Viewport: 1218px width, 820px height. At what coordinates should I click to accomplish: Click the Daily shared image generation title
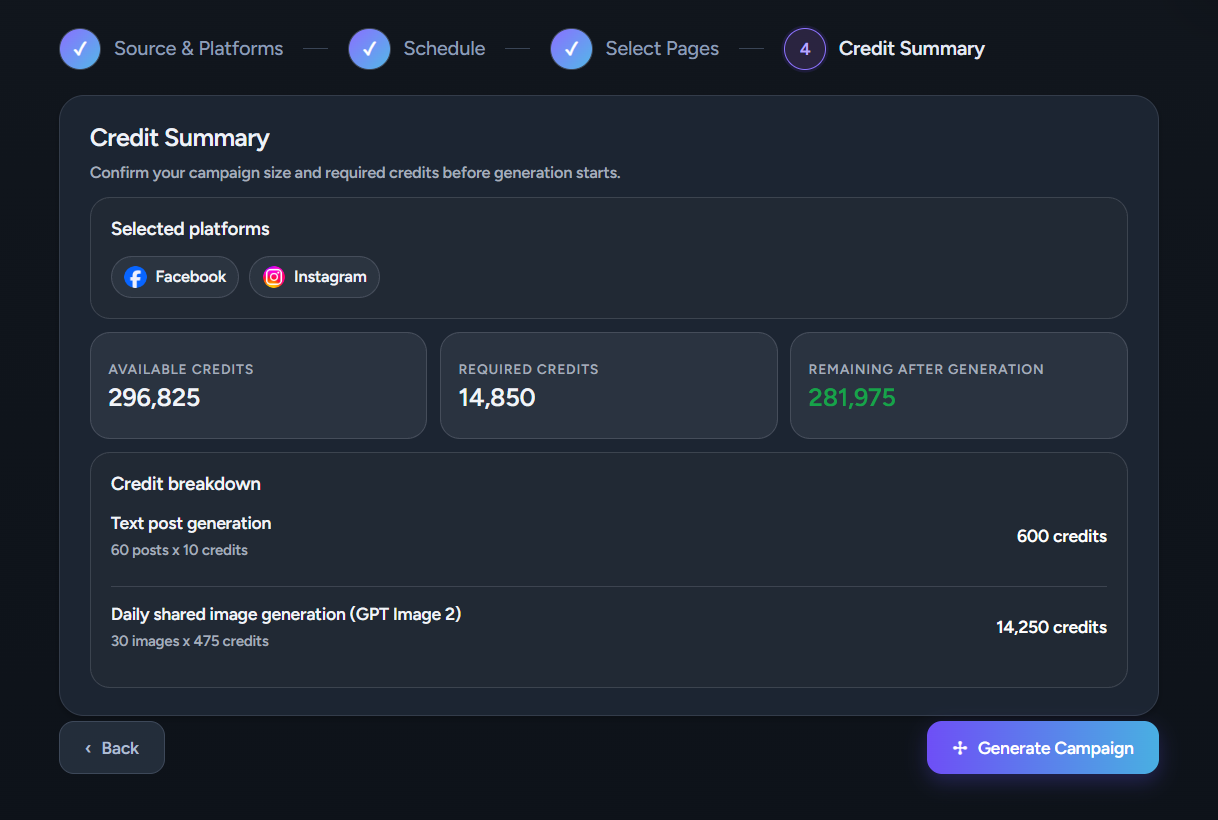(x=286, y=614)
